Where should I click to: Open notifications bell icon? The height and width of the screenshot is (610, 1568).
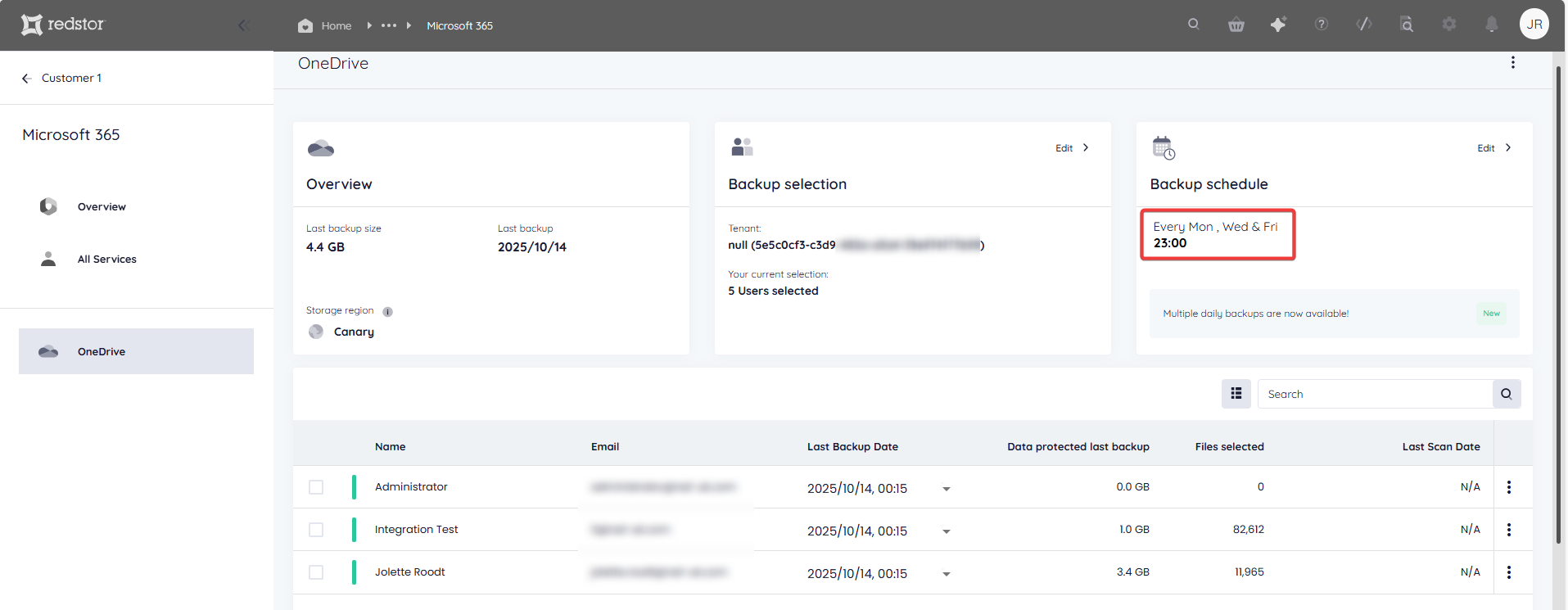pos(1492,25)
